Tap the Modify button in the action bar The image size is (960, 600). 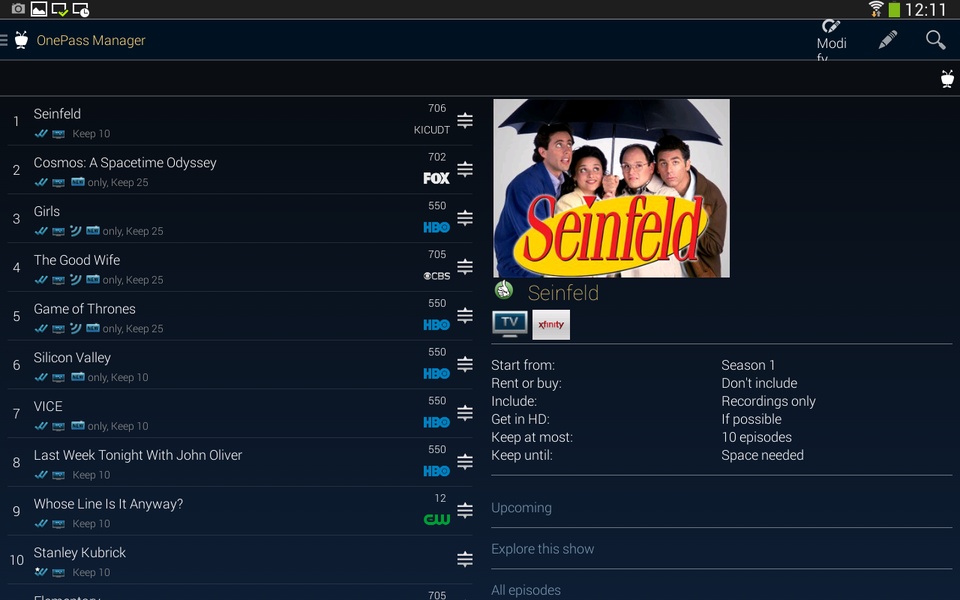831,40
